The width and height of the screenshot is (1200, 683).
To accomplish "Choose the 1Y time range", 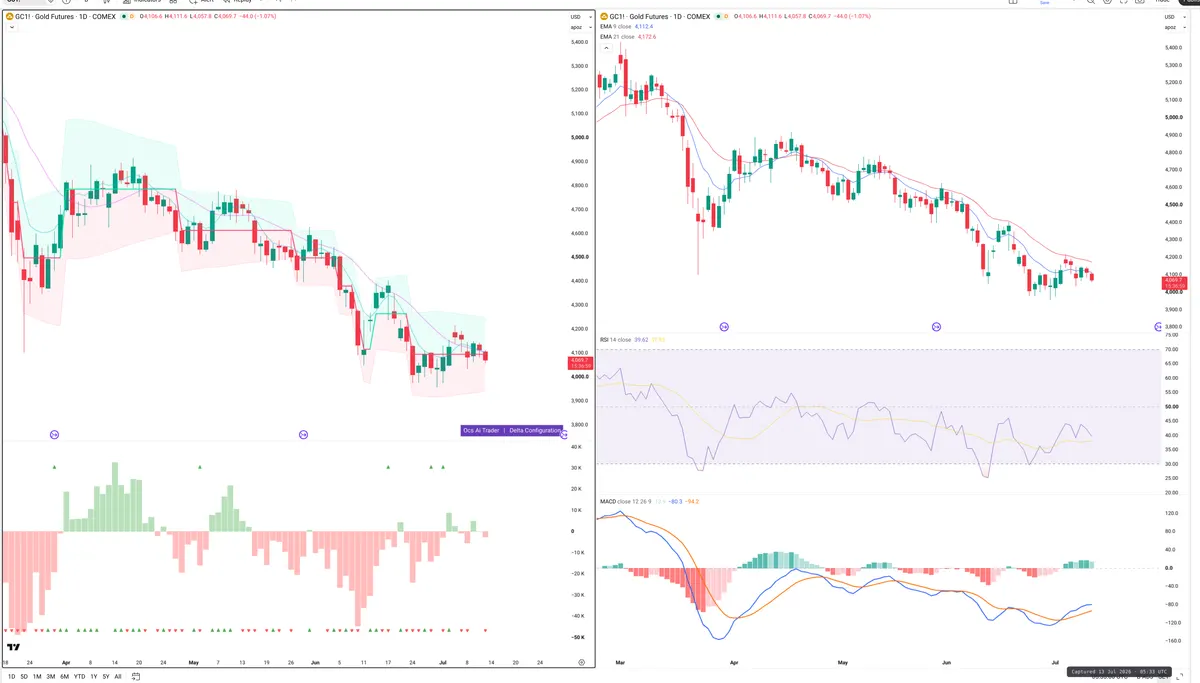I will point(94,677).
